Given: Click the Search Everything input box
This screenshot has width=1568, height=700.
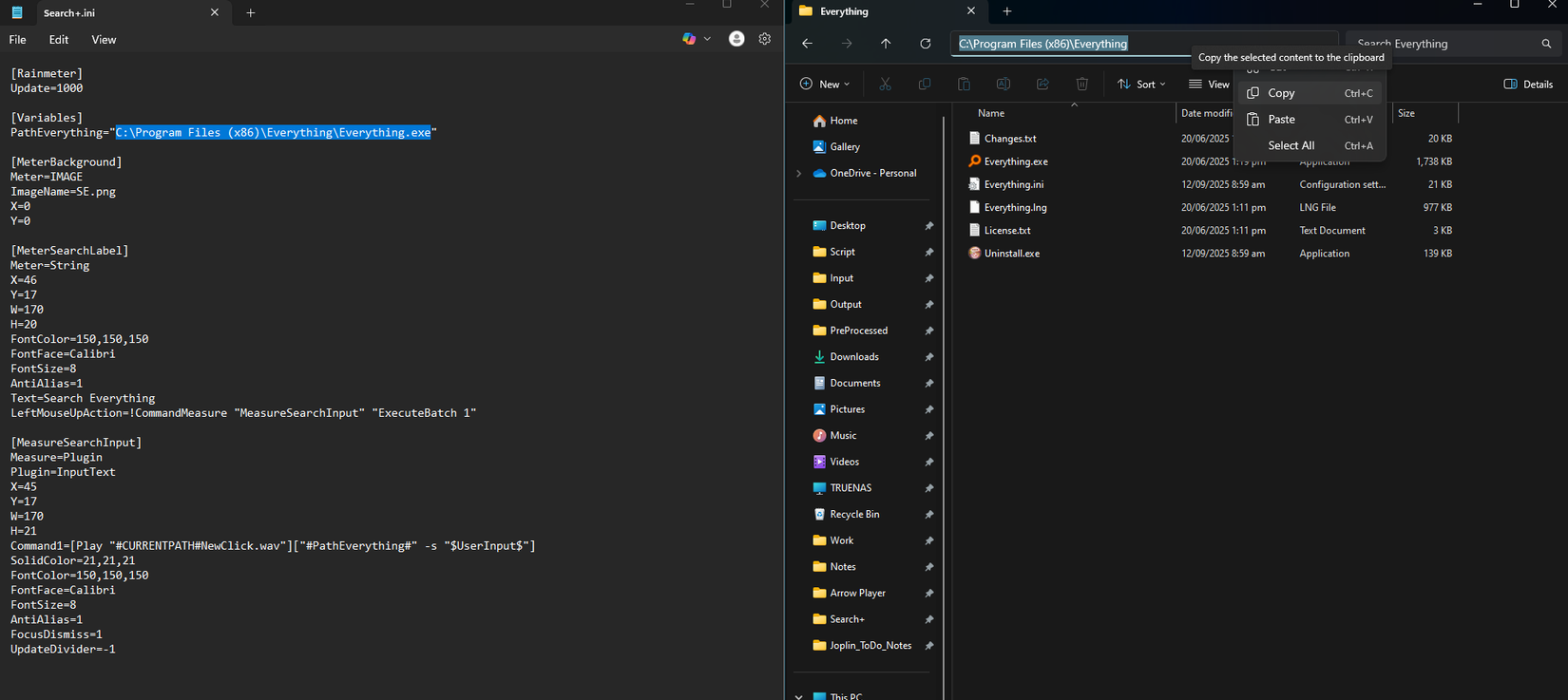Looking at the screenshot, I should click(1444, 44).
